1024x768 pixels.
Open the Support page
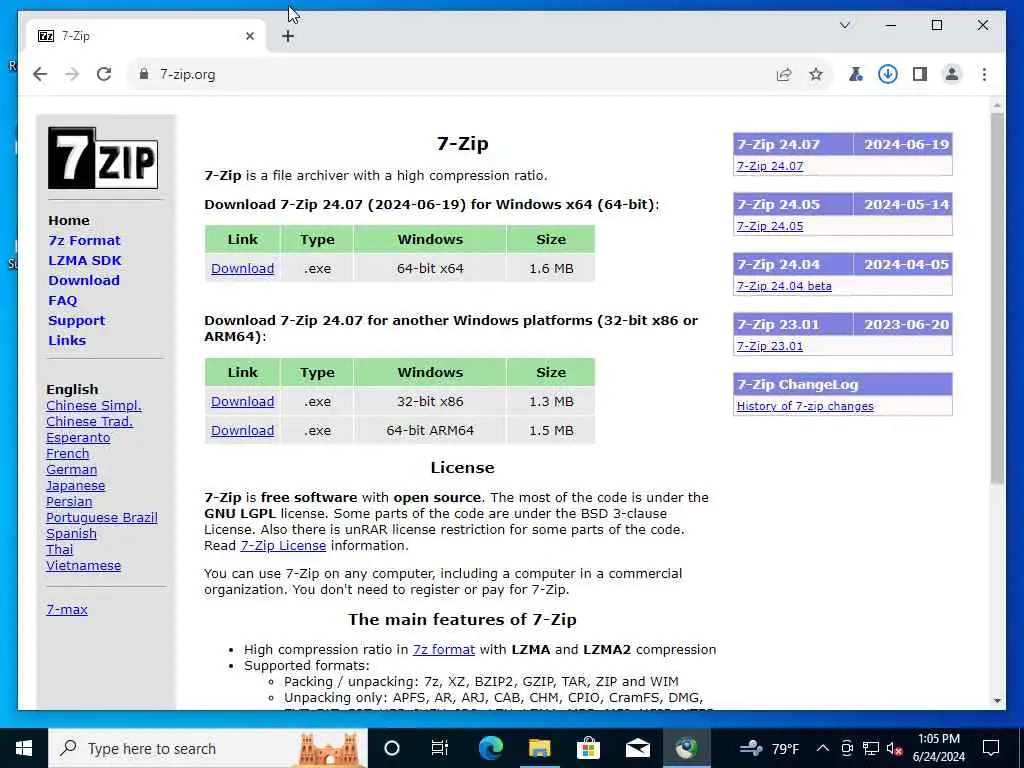point(76,321)
